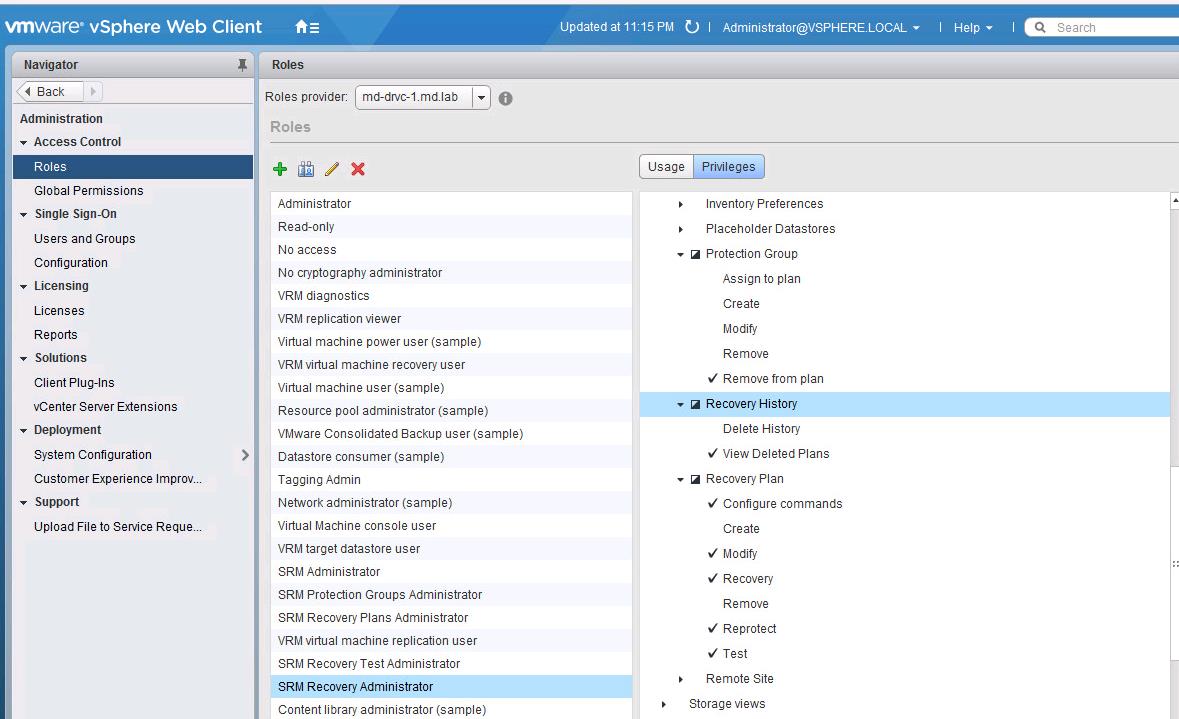Viewport: 1179px width, 719px height.
Task: Collapse the Protection Group node
Action: (x=680, y=254)
